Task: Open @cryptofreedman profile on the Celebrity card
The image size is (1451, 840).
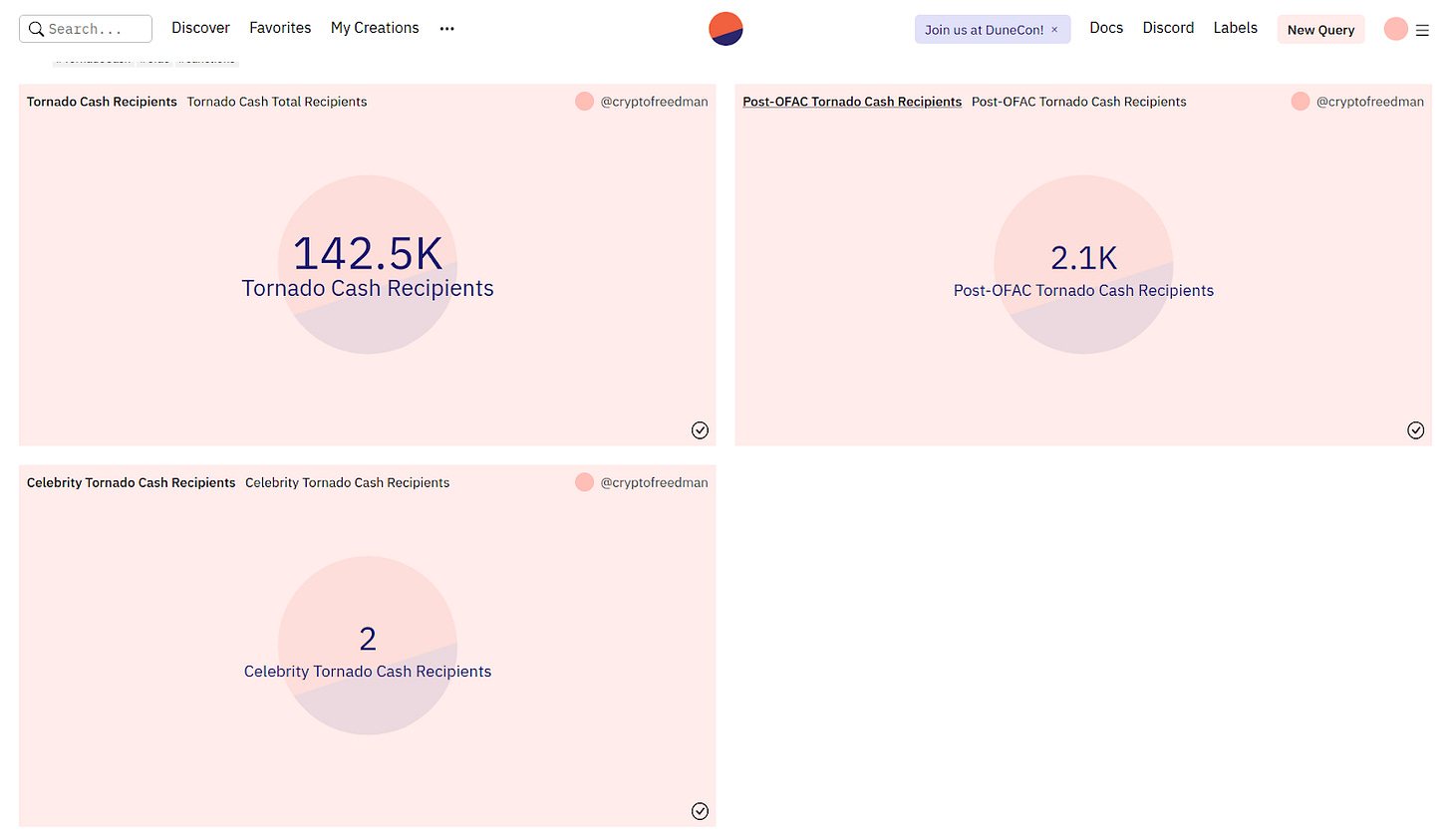Action: (654, 482)
